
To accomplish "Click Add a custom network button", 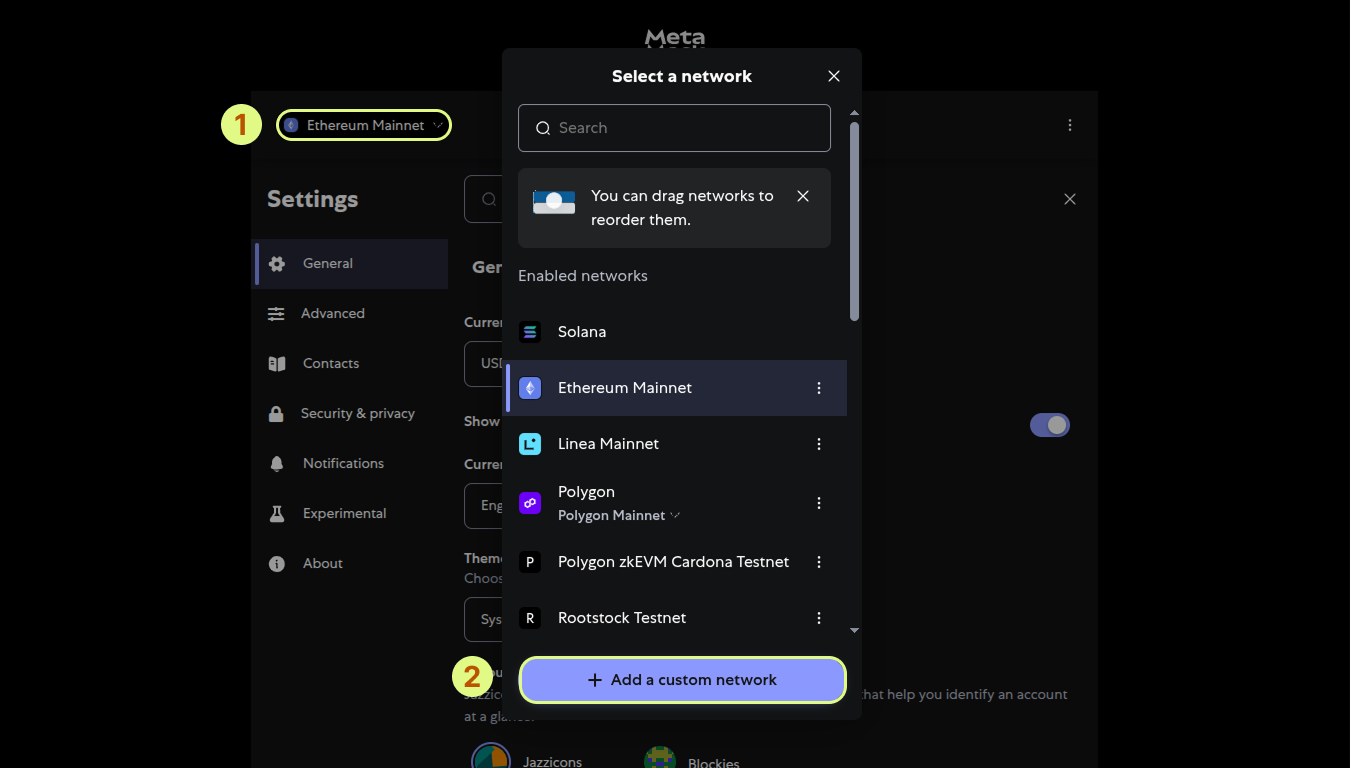I will 682,680.
